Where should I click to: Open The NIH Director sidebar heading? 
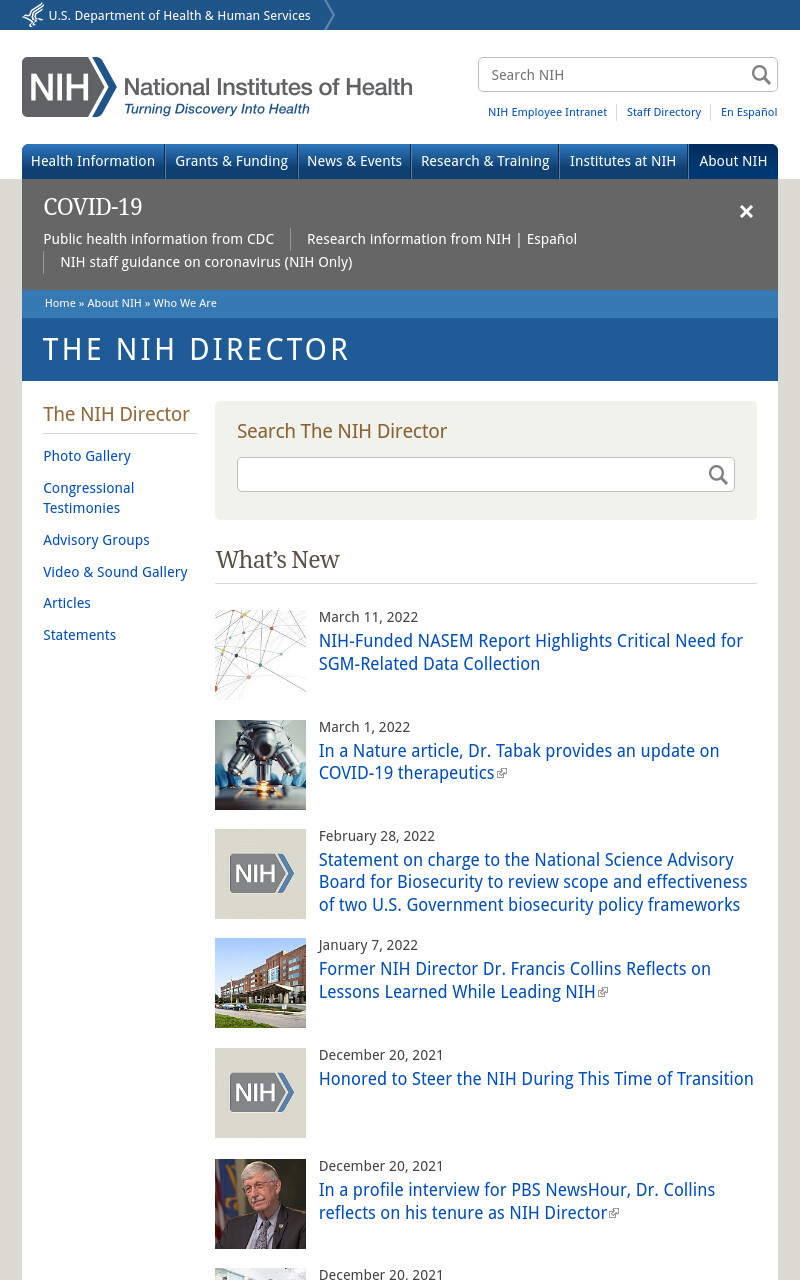pos(116,414)
